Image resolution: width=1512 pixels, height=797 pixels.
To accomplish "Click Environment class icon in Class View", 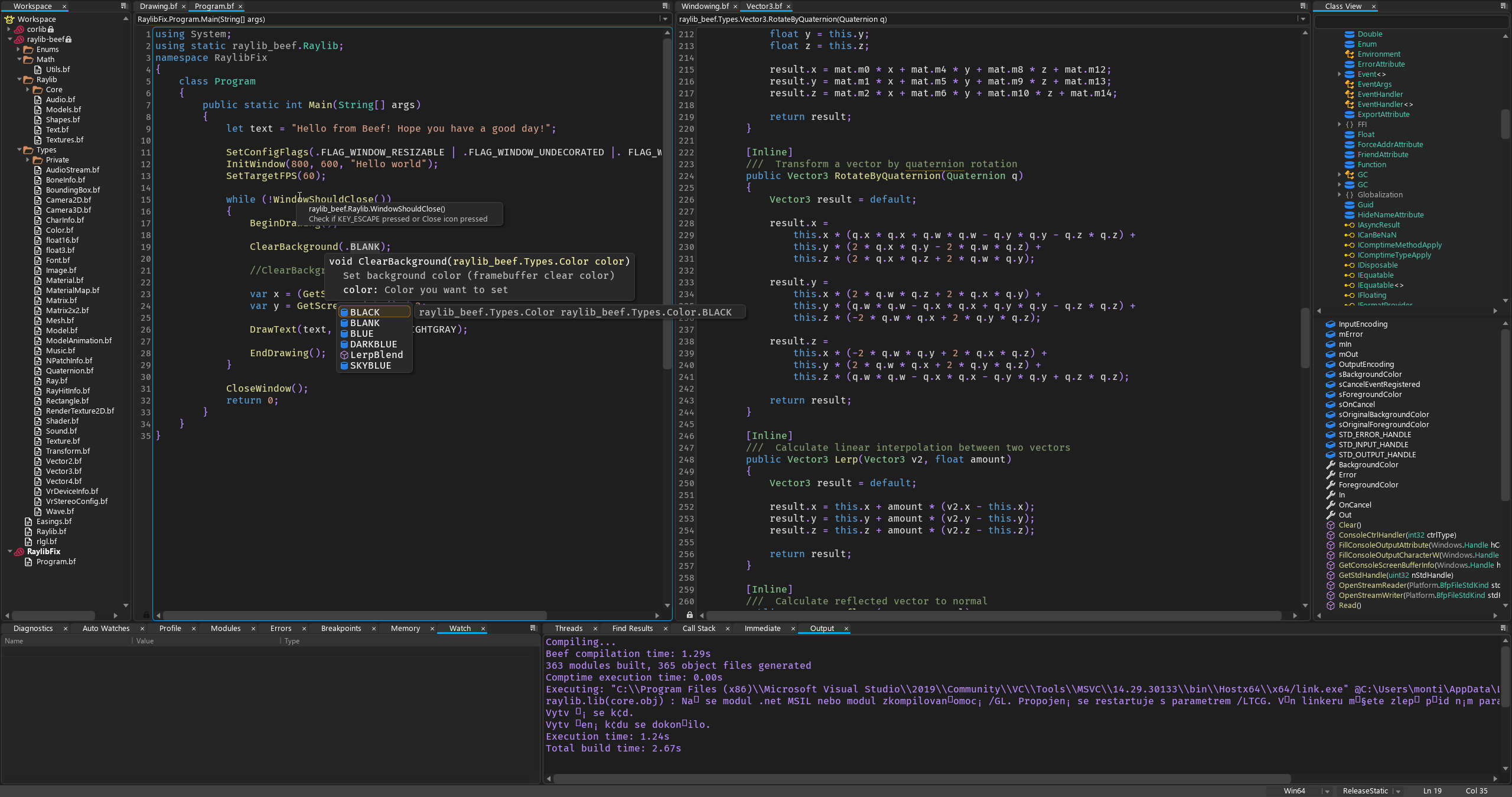I will coord(1350,54).
